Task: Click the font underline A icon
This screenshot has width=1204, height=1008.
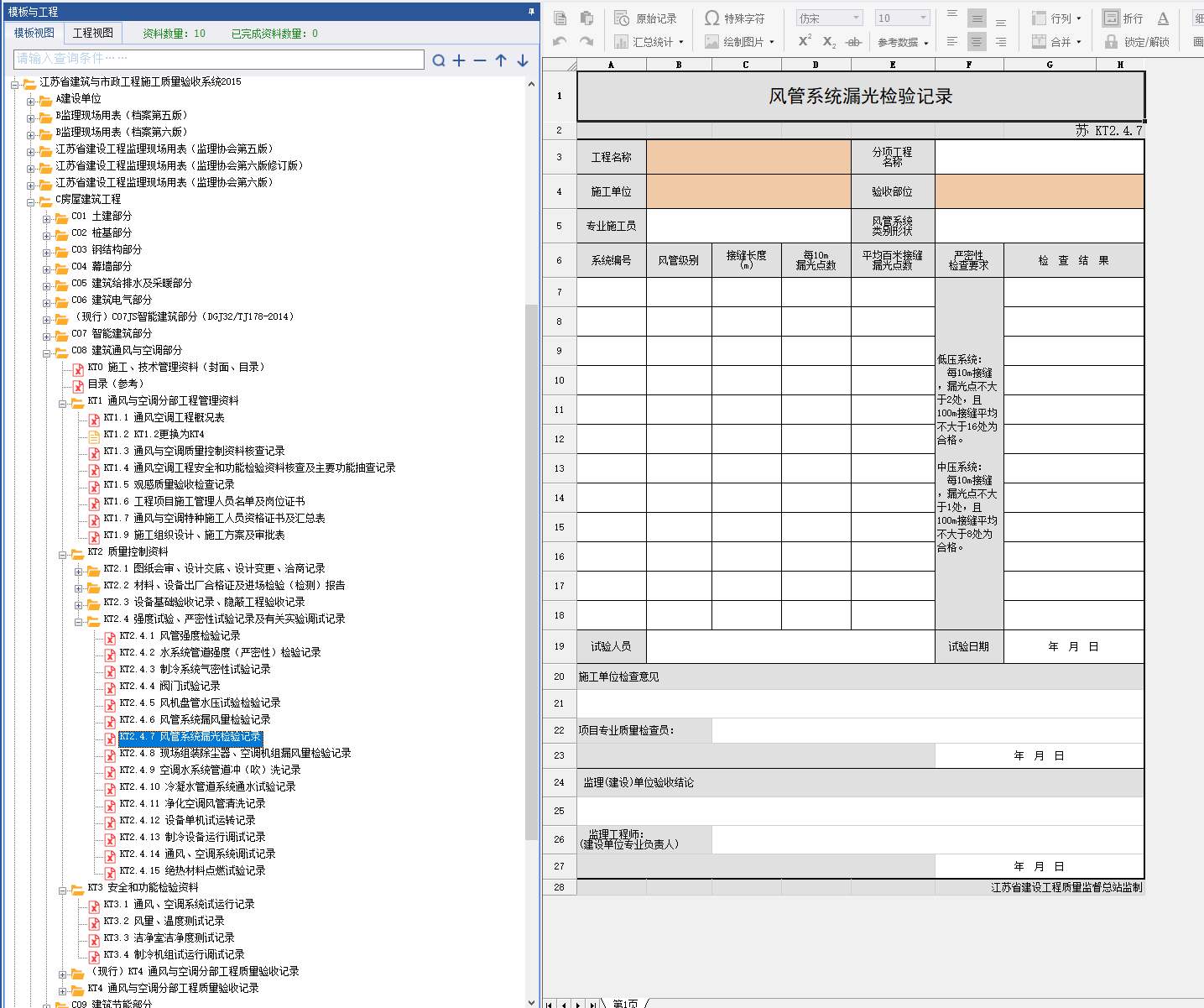Action: (x=1163, y=18)
